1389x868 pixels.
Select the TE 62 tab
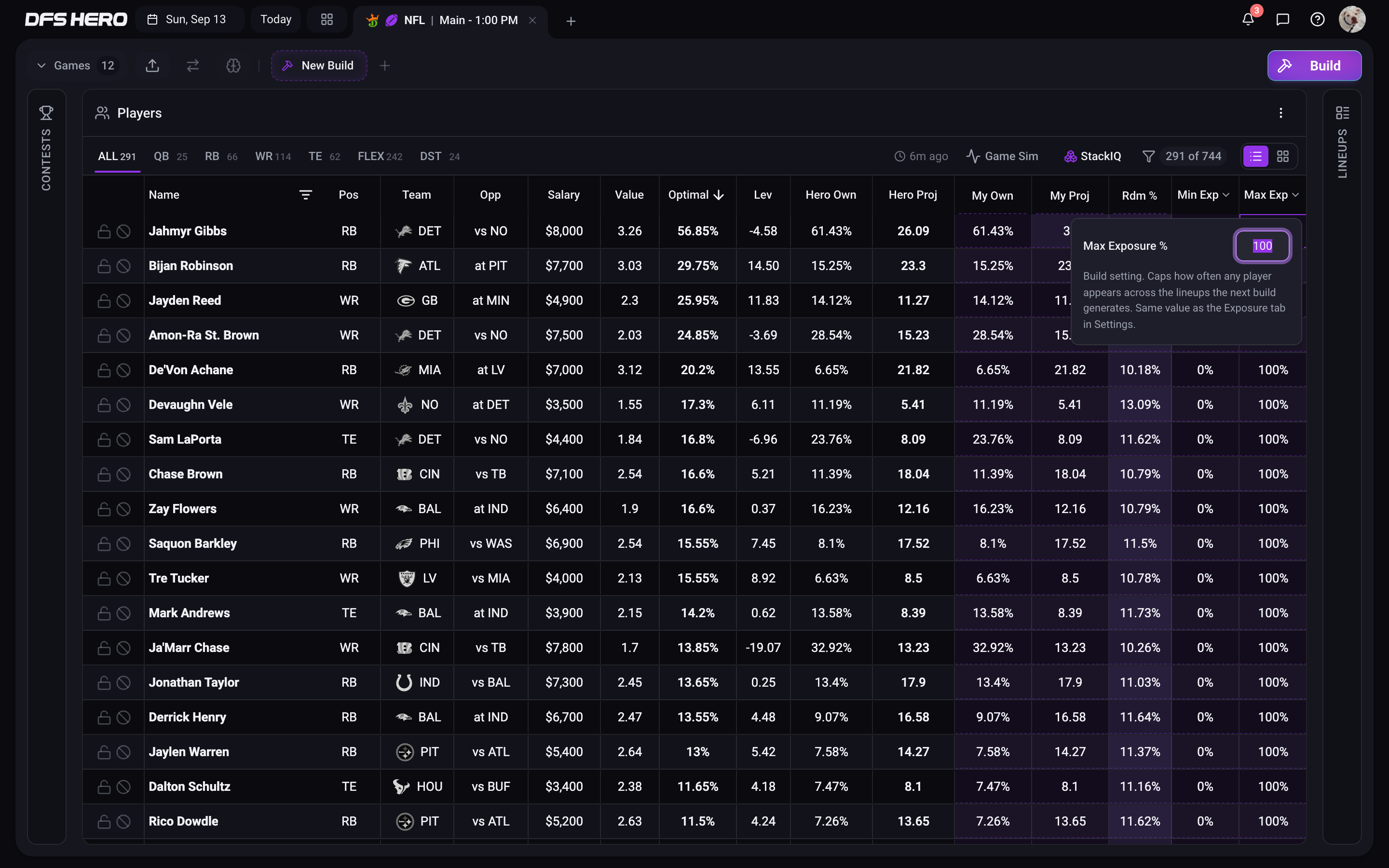point(324,156)
